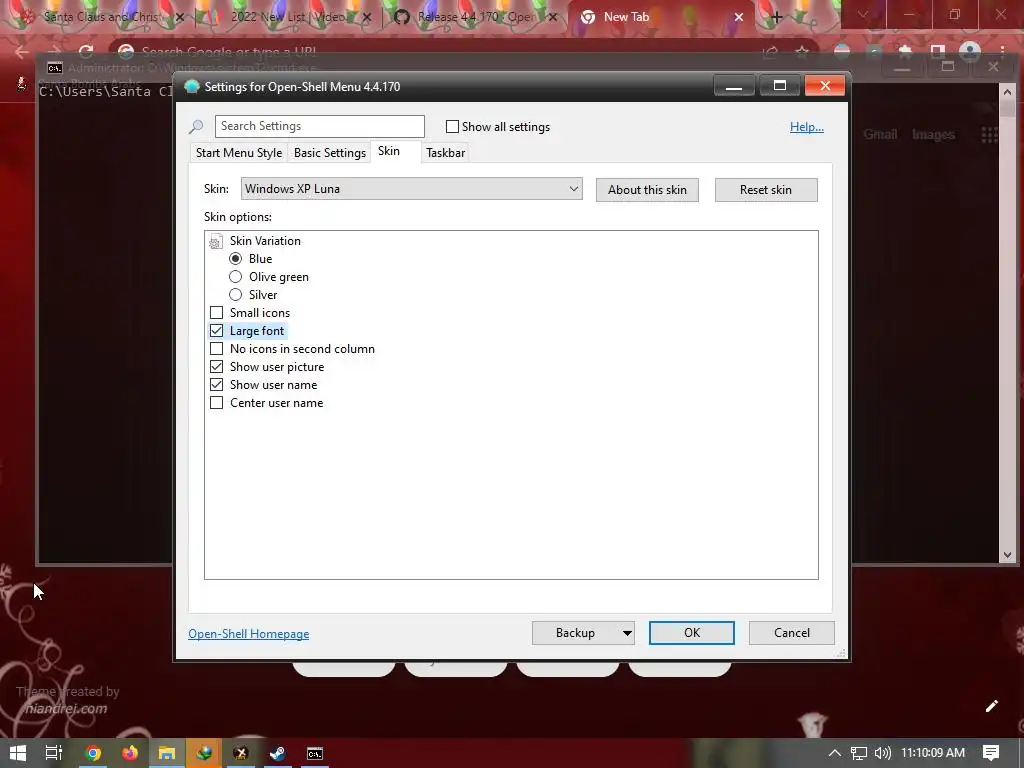Viewport: 1024px width, 768px height.
Task: Go back in Chrome
Action: coord(22,52)
